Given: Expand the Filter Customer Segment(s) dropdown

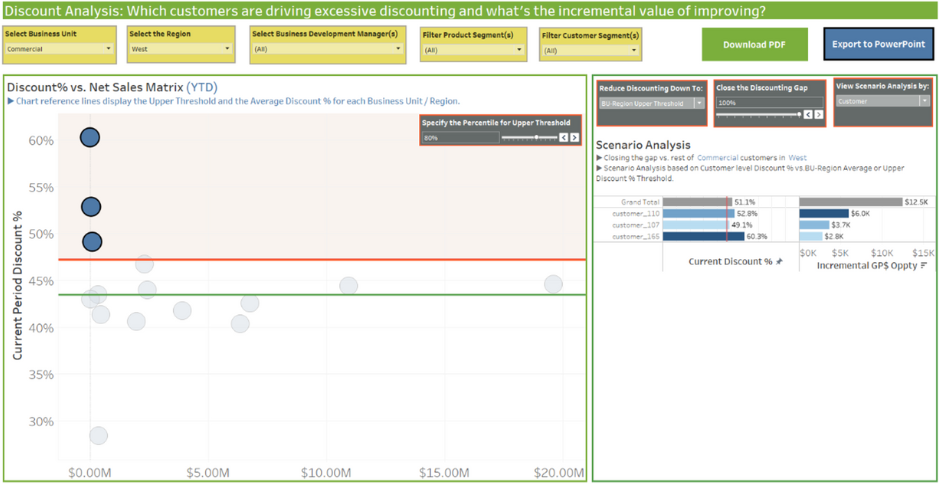Looking at the screenshot, I should pyautogui.click(x=589, y=49).
